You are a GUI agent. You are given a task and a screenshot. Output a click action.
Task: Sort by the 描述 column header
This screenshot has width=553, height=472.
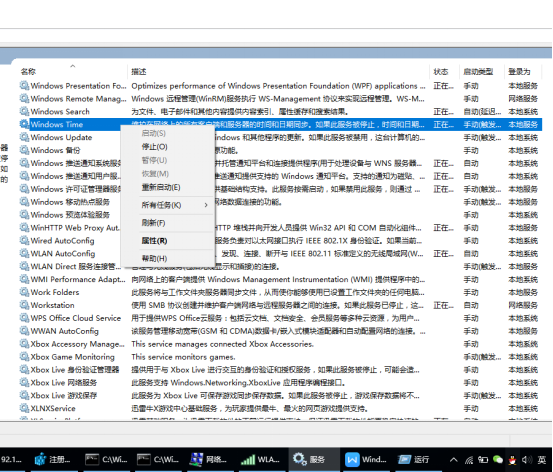279,71
